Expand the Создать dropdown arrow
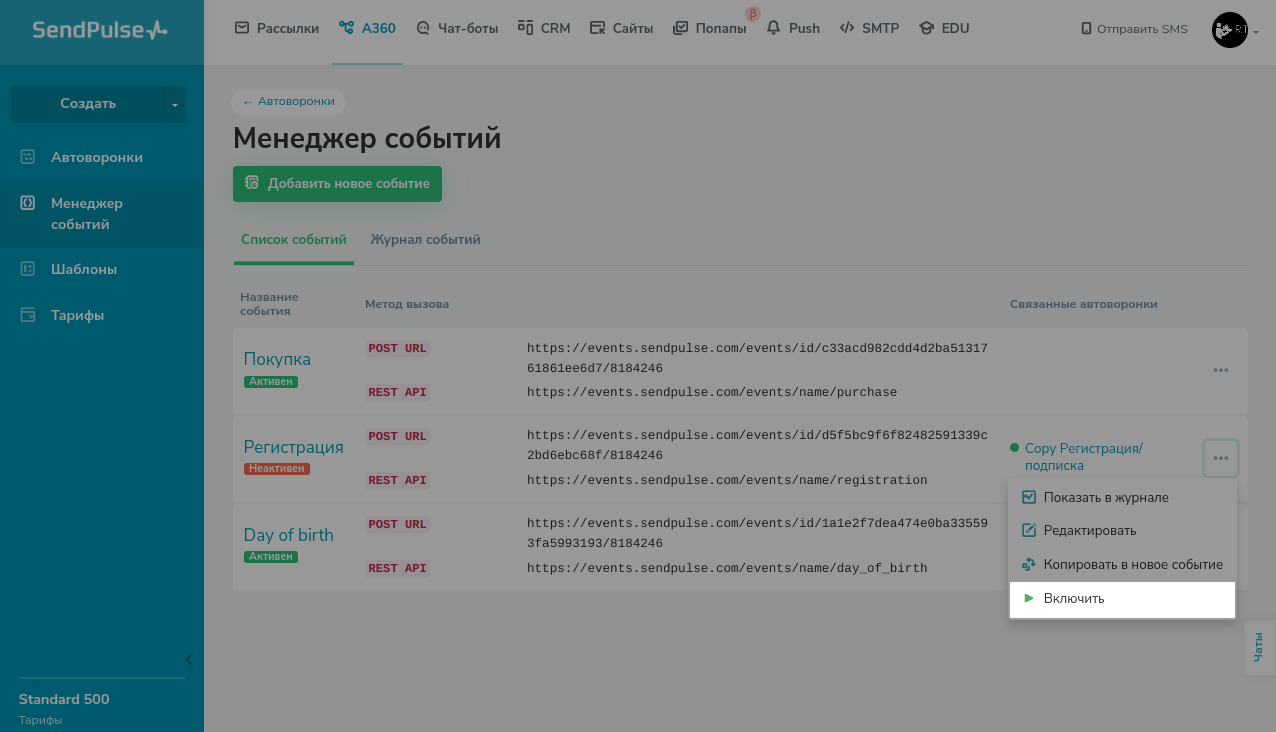This screenshot has height=732, width=1276. [175, 104]
